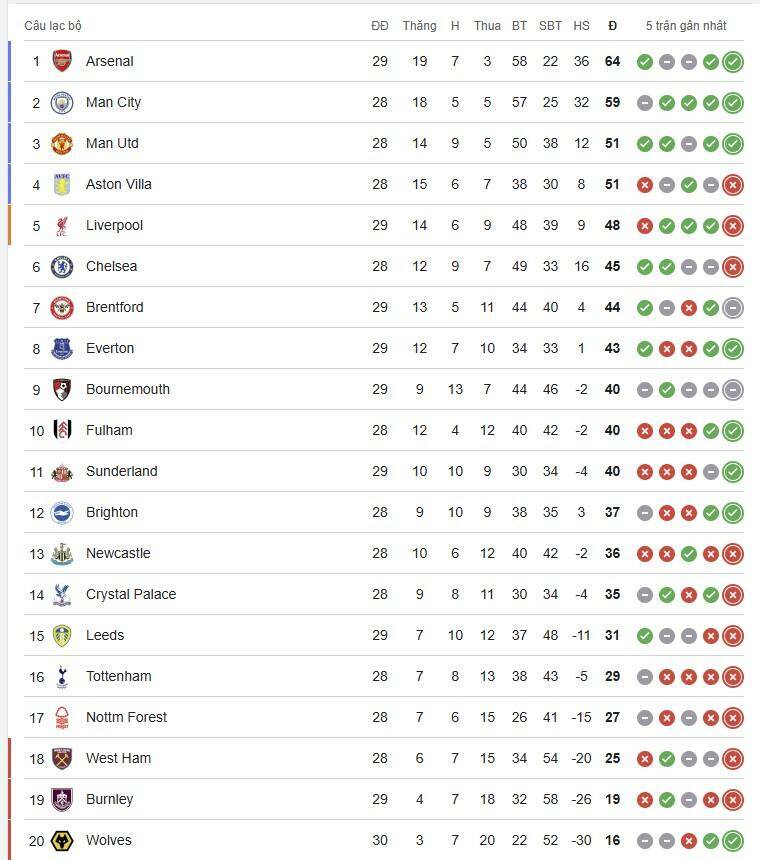
Task: Click the Đ points column header
Action: coord(612,26)
